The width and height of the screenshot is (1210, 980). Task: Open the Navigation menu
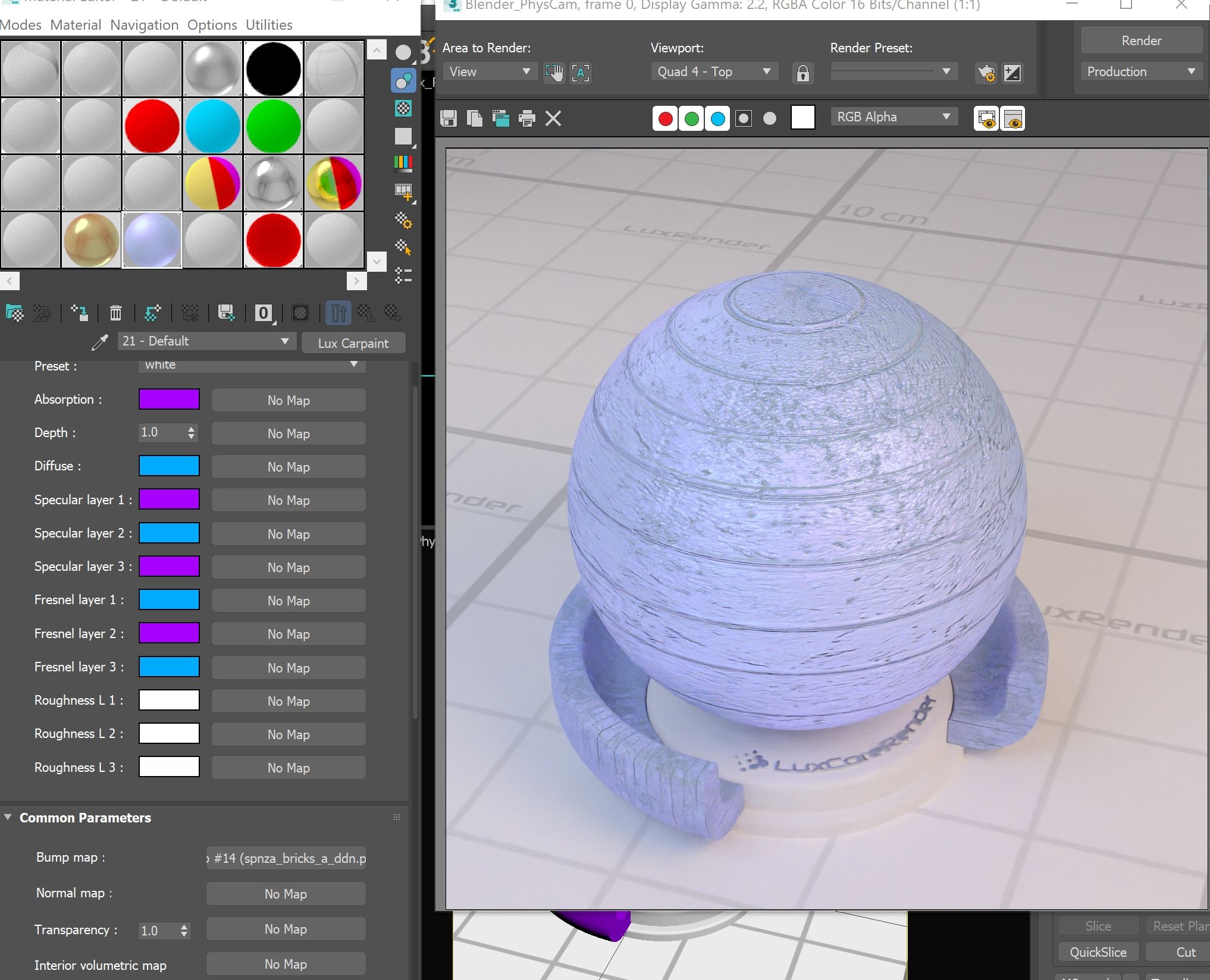click(x=144, y=25)
